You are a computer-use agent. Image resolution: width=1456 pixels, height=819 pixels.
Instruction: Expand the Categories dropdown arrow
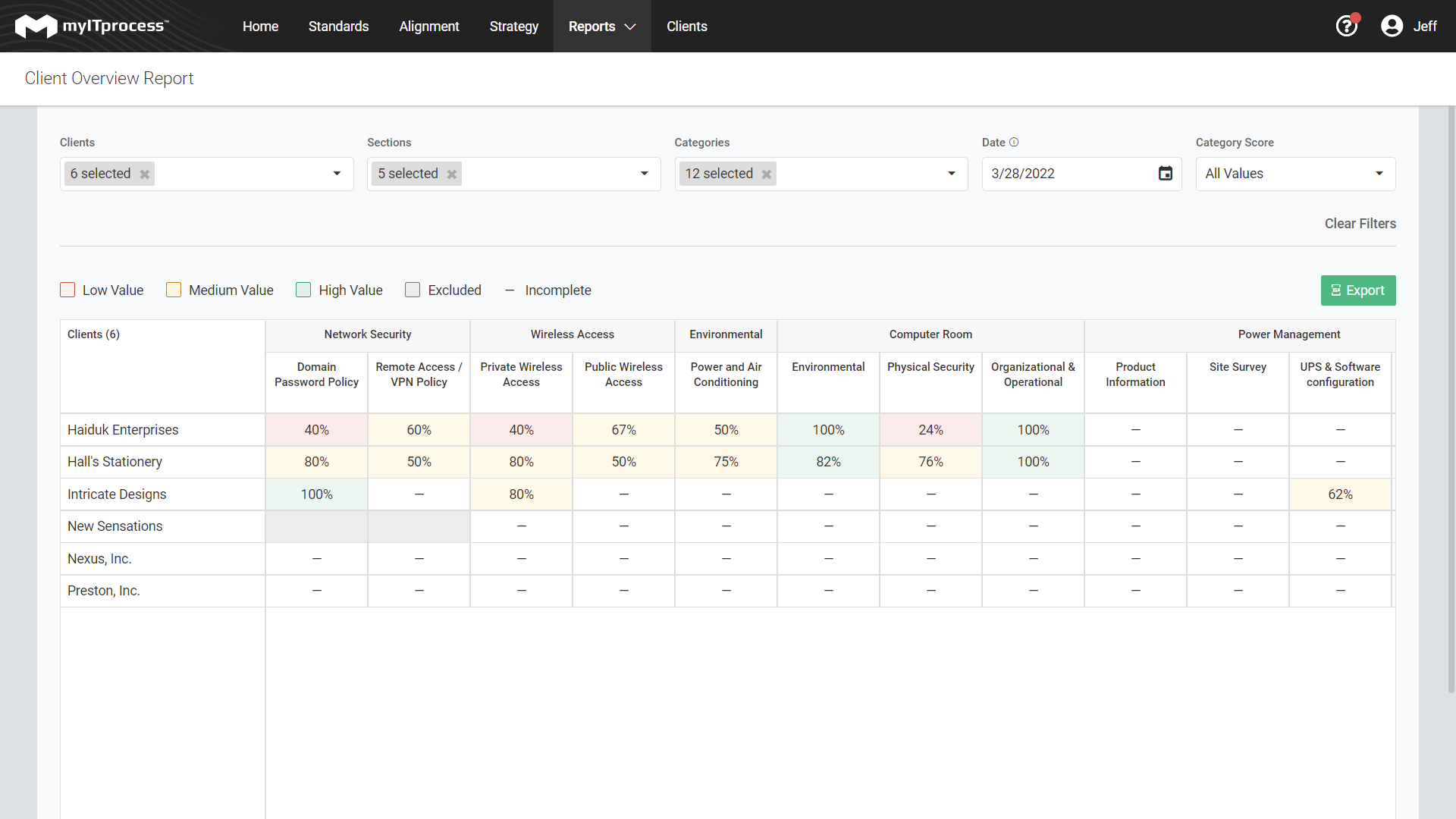coord(951,174)
